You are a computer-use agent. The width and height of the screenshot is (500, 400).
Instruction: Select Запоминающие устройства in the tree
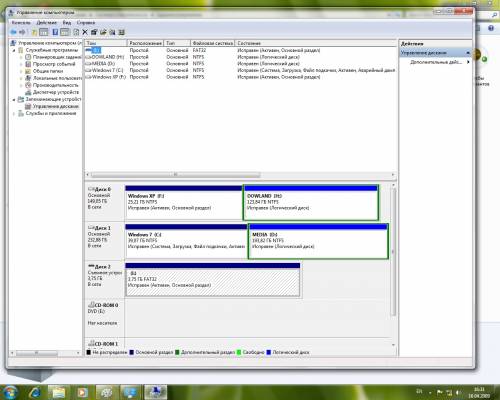50,99
